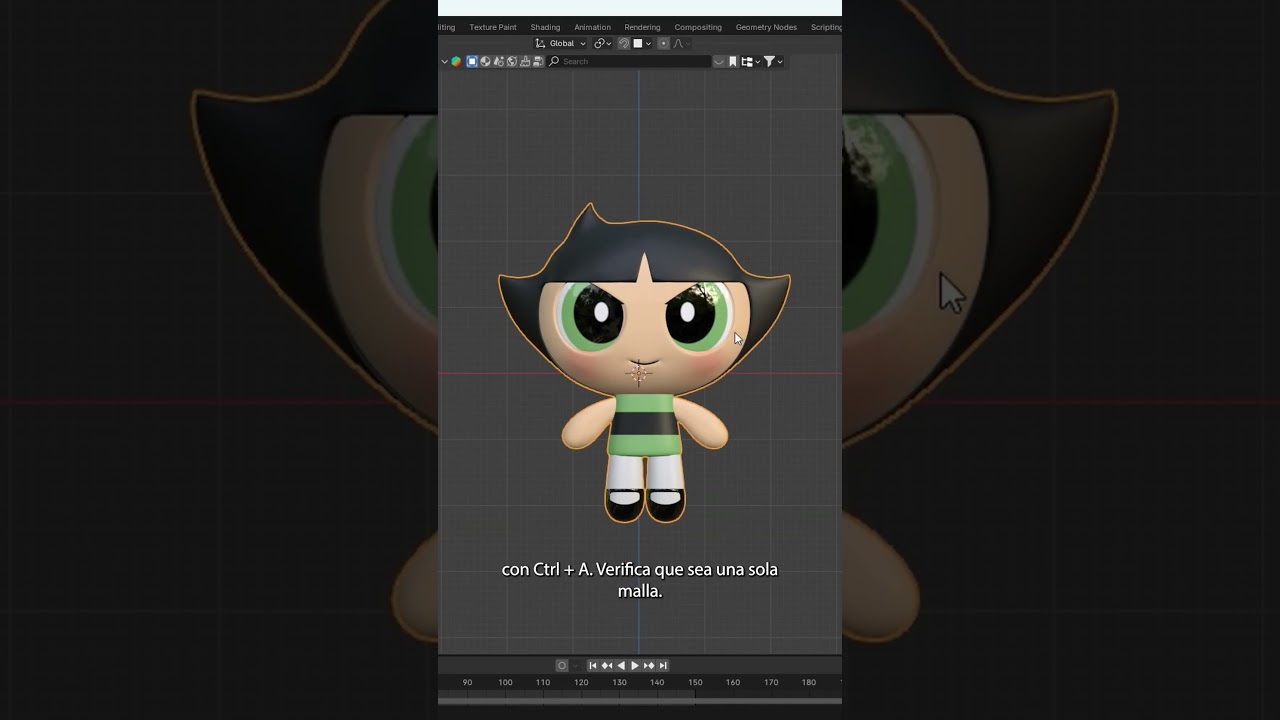Click frame 130 on the timeline ruler

click(619, 682)
